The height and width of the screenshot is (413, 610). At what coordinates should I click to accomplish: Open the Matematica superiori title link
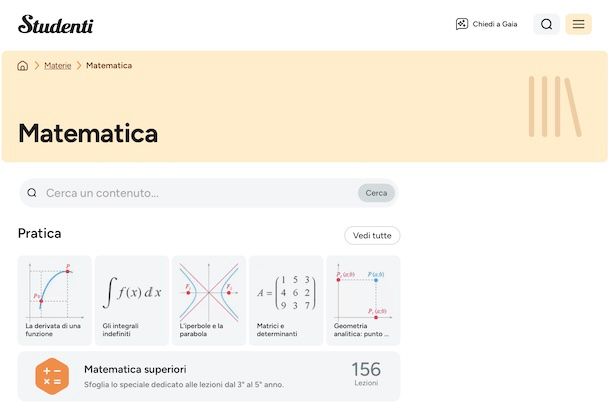pyautogui.click(x=135, y=369)
